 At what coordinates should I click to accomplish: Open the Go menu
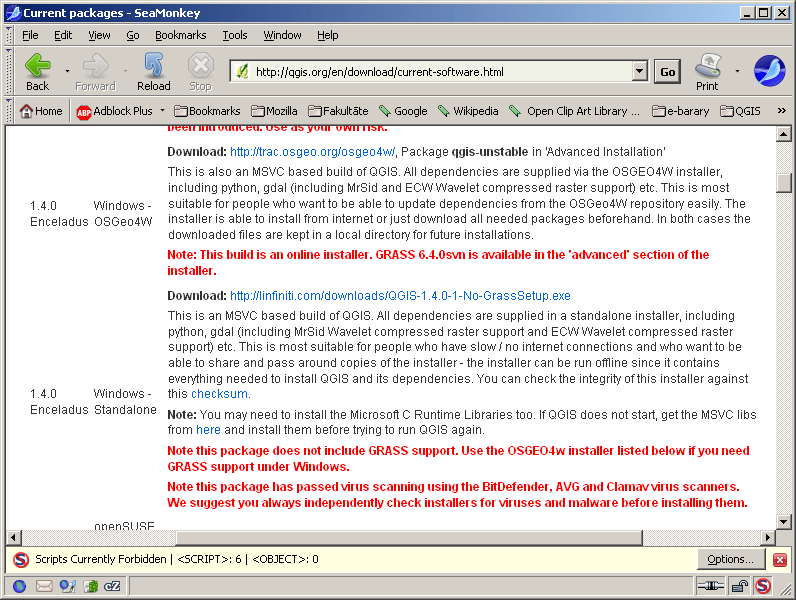132,35
